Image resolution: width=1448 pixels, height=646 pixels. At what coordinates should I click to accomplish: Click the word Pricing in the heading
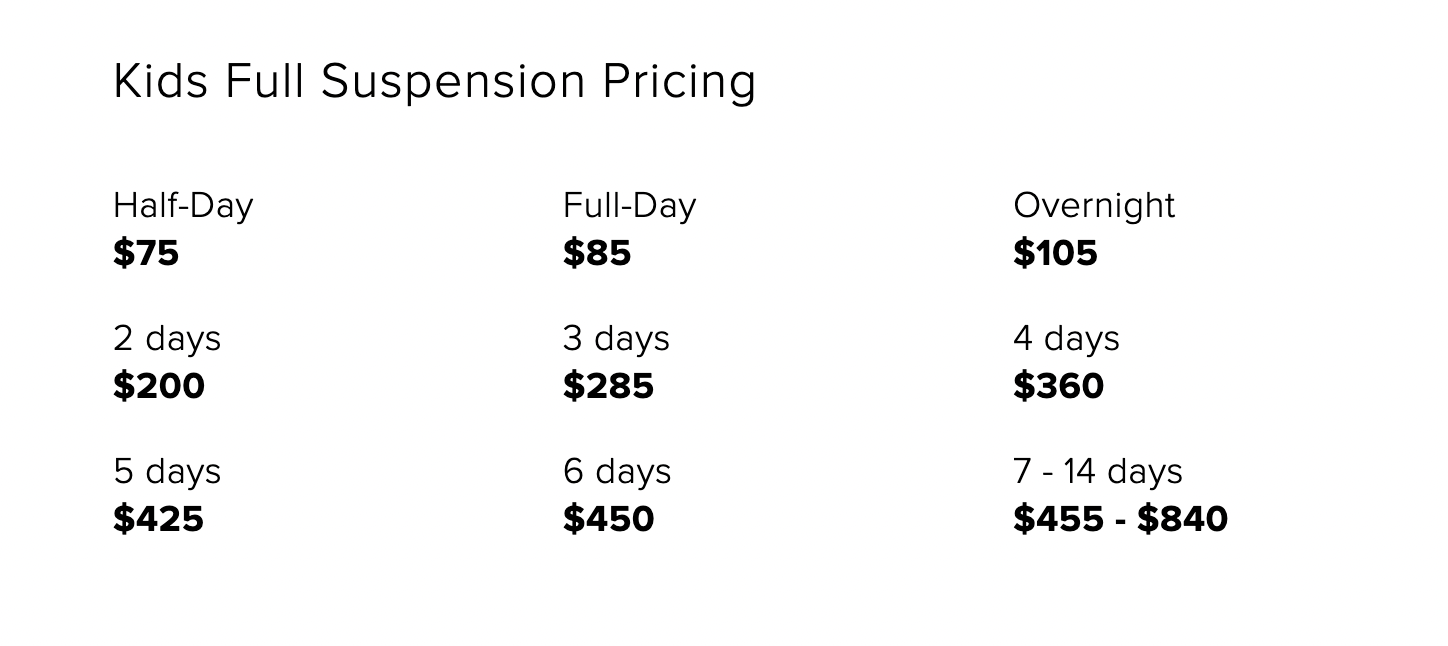[x=679, y=82]
